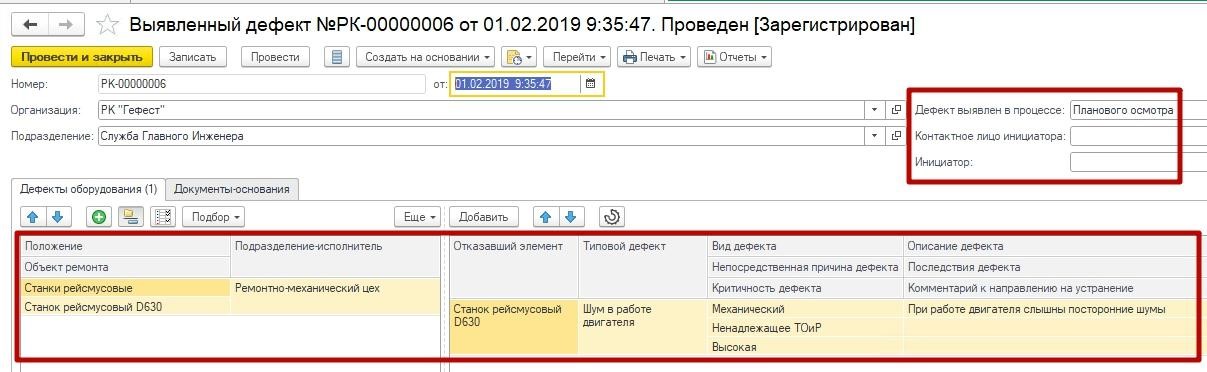Click the list settings icon beside Подбор
The height and width of the screenshot is (372, 1207).
[164, 216]
